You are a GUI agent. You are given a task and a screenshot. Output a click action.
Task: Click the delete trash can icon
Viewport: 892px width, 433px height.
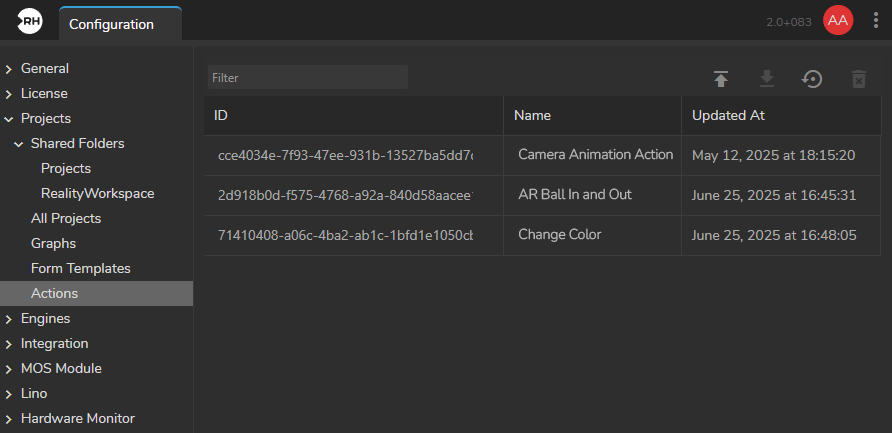coord(858,79)
